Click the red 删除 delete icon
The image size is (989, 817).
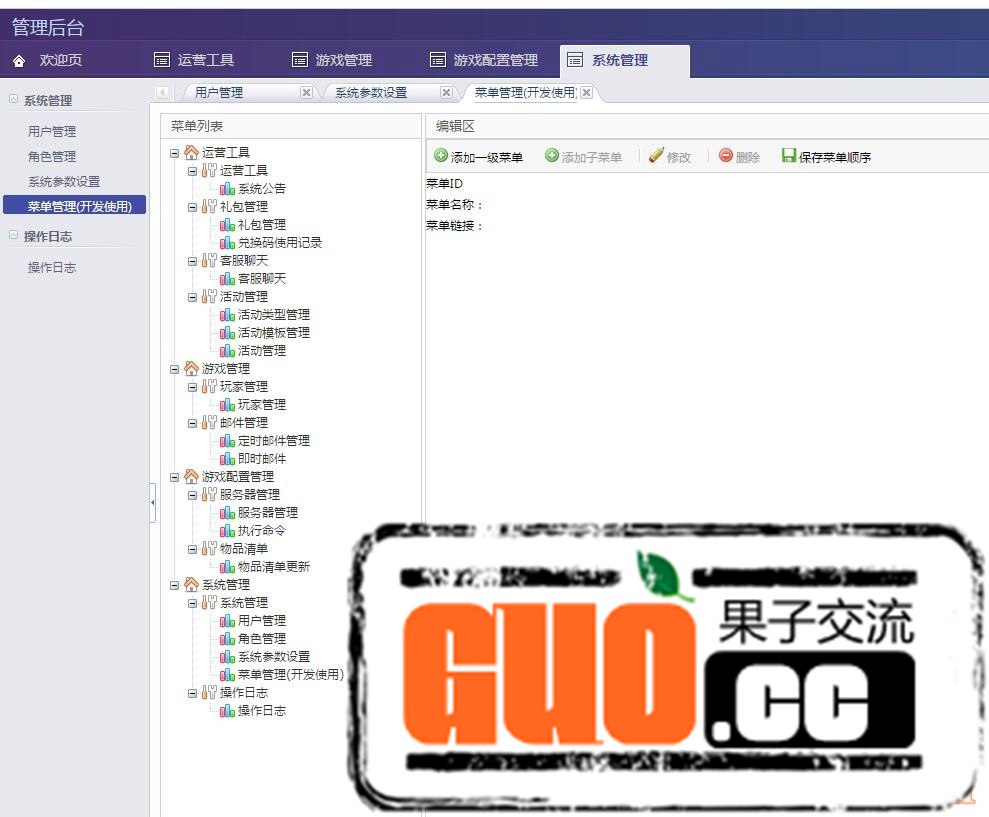coord(726,156)
